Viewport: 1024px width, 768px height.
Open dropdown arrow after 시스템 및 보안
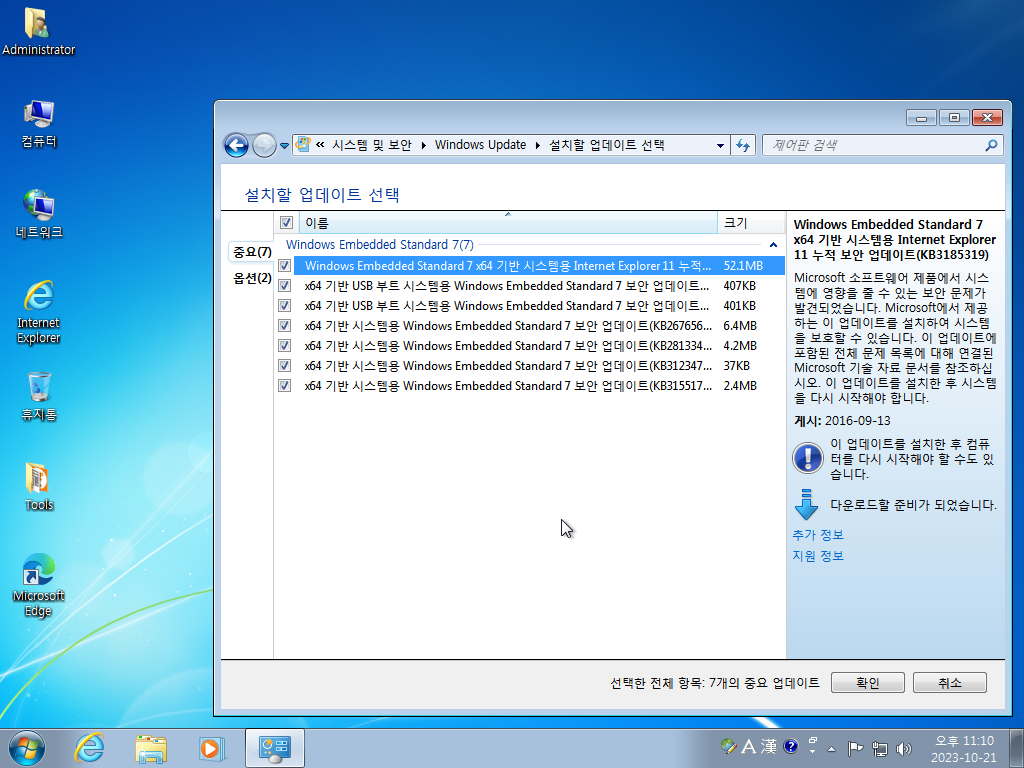click(423, 145)
